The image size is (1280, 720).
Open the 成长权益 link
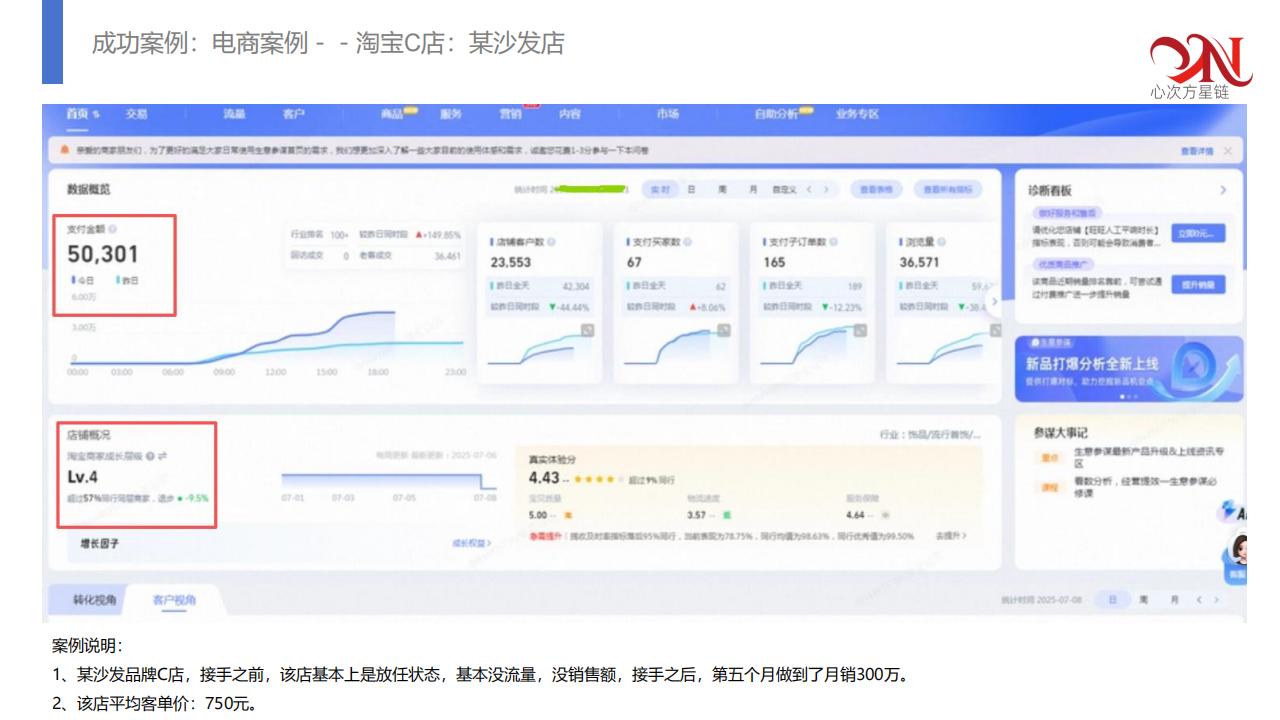coord(471,543)
